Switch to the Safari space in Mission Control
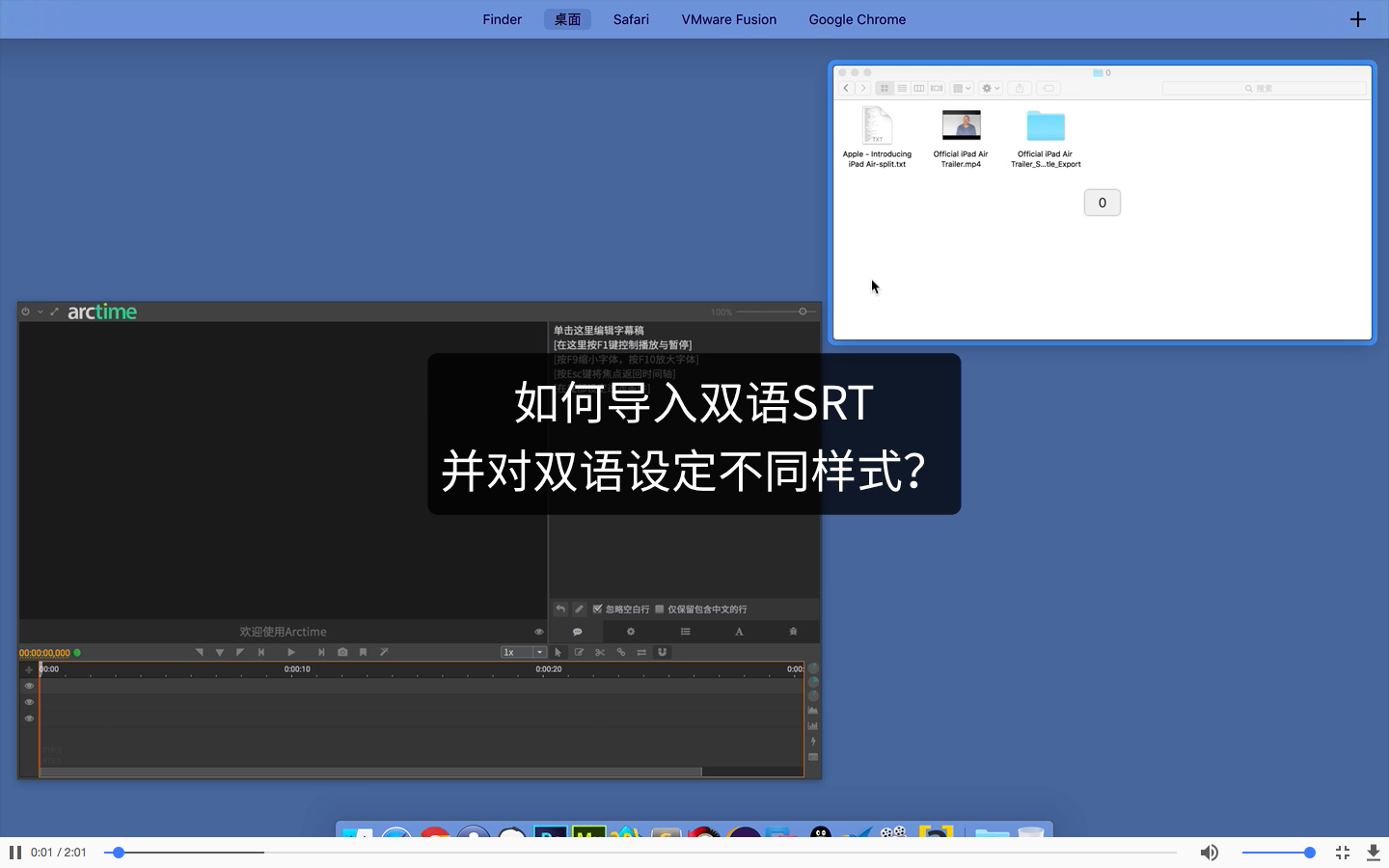This screenshot has width=1389, height=868. (x=631, y=19)
